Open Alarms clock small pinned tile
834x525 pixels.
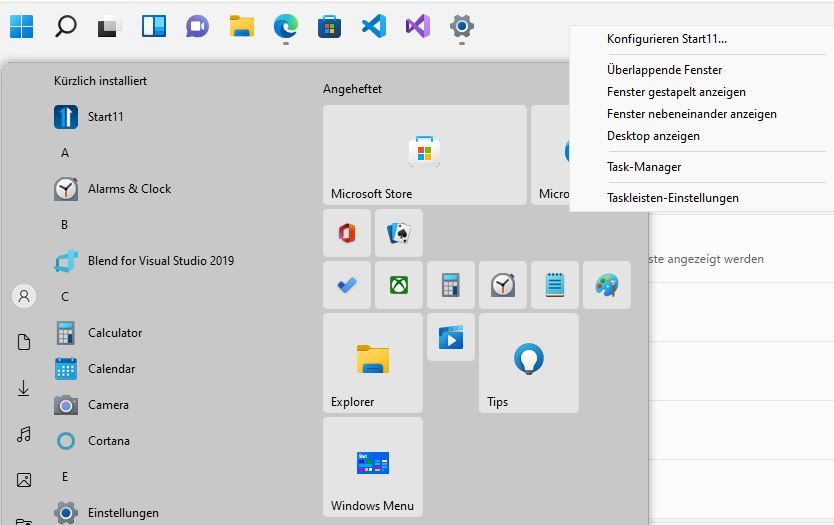click(503, 285)
